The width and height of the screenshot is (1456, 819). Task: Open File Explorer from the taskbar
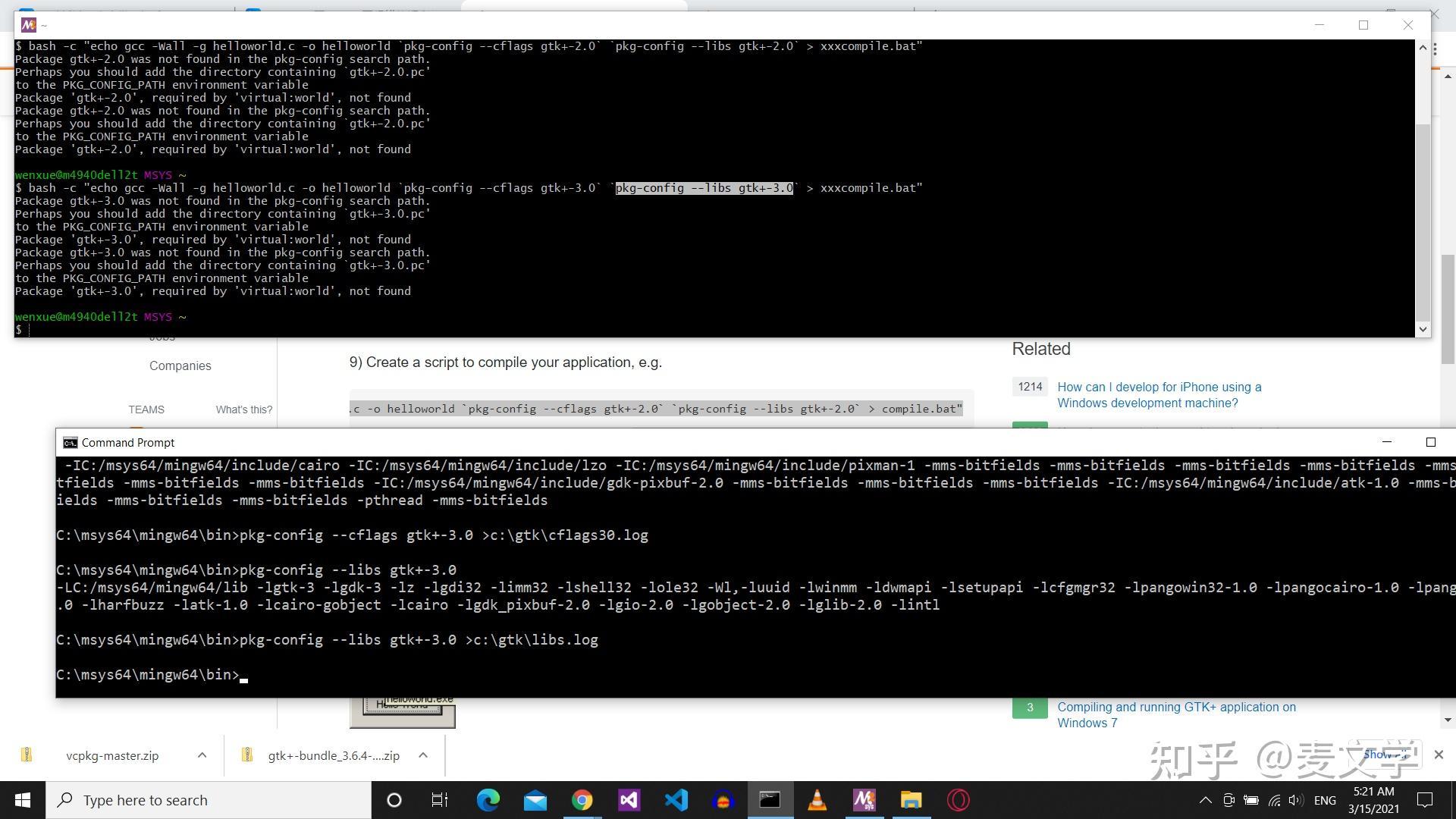point(910,799)
